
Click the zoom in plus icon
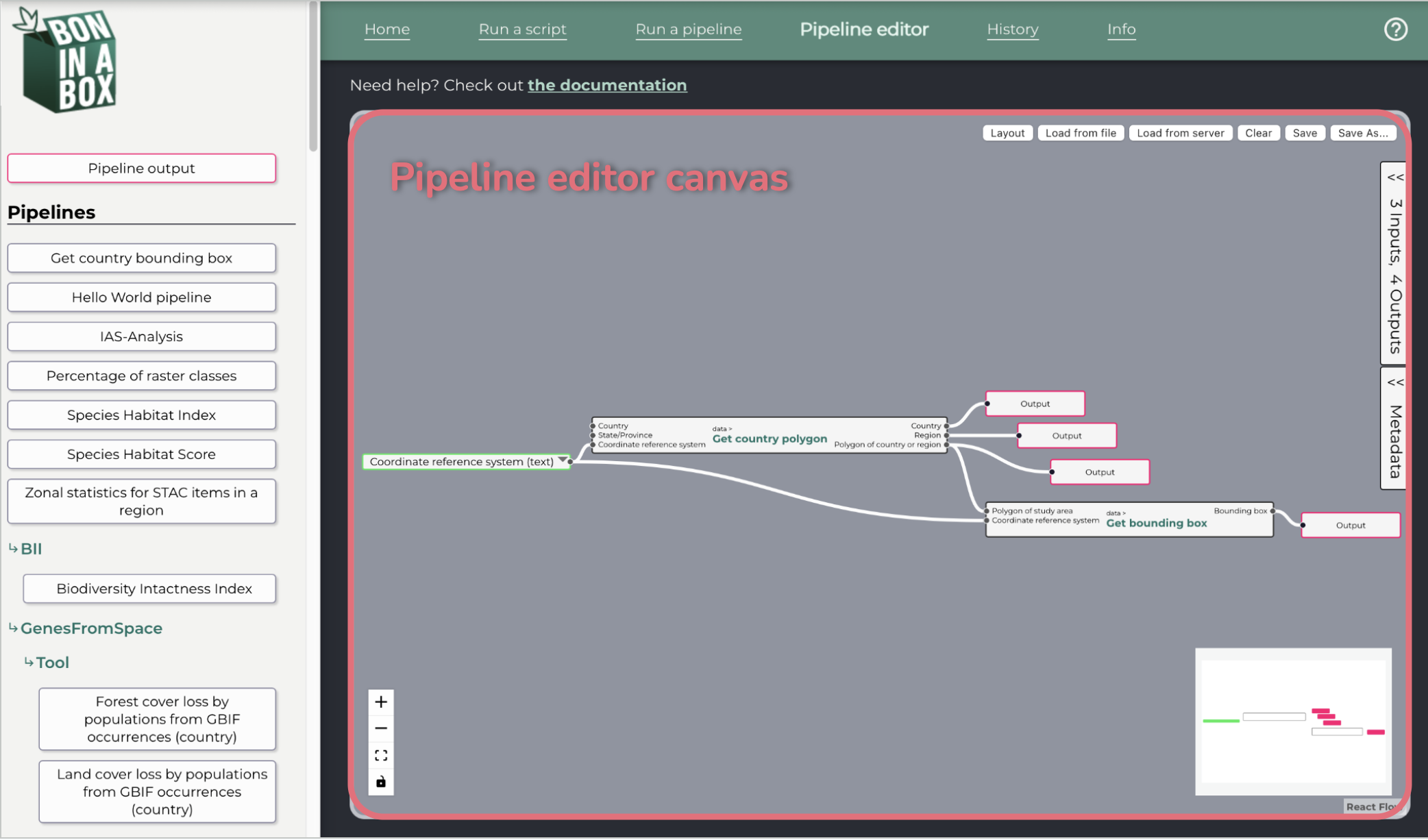(x=381, y=702)
